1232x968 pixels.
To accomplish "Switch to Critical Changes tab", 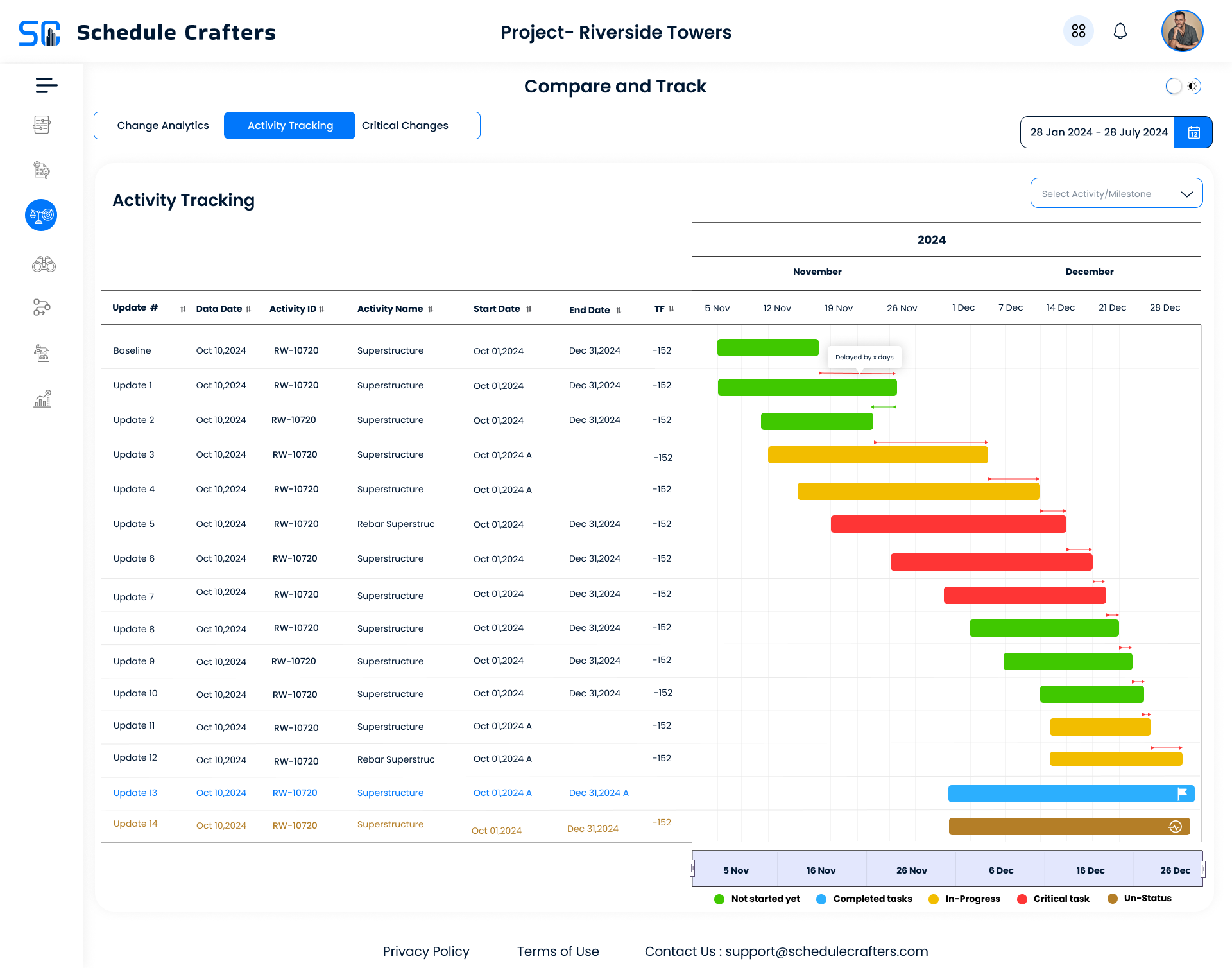I will coord(405,126).
